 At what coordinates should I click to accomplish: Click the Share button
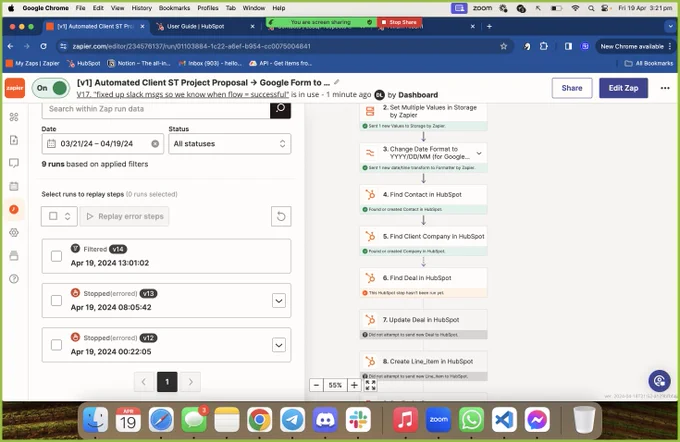572,88
